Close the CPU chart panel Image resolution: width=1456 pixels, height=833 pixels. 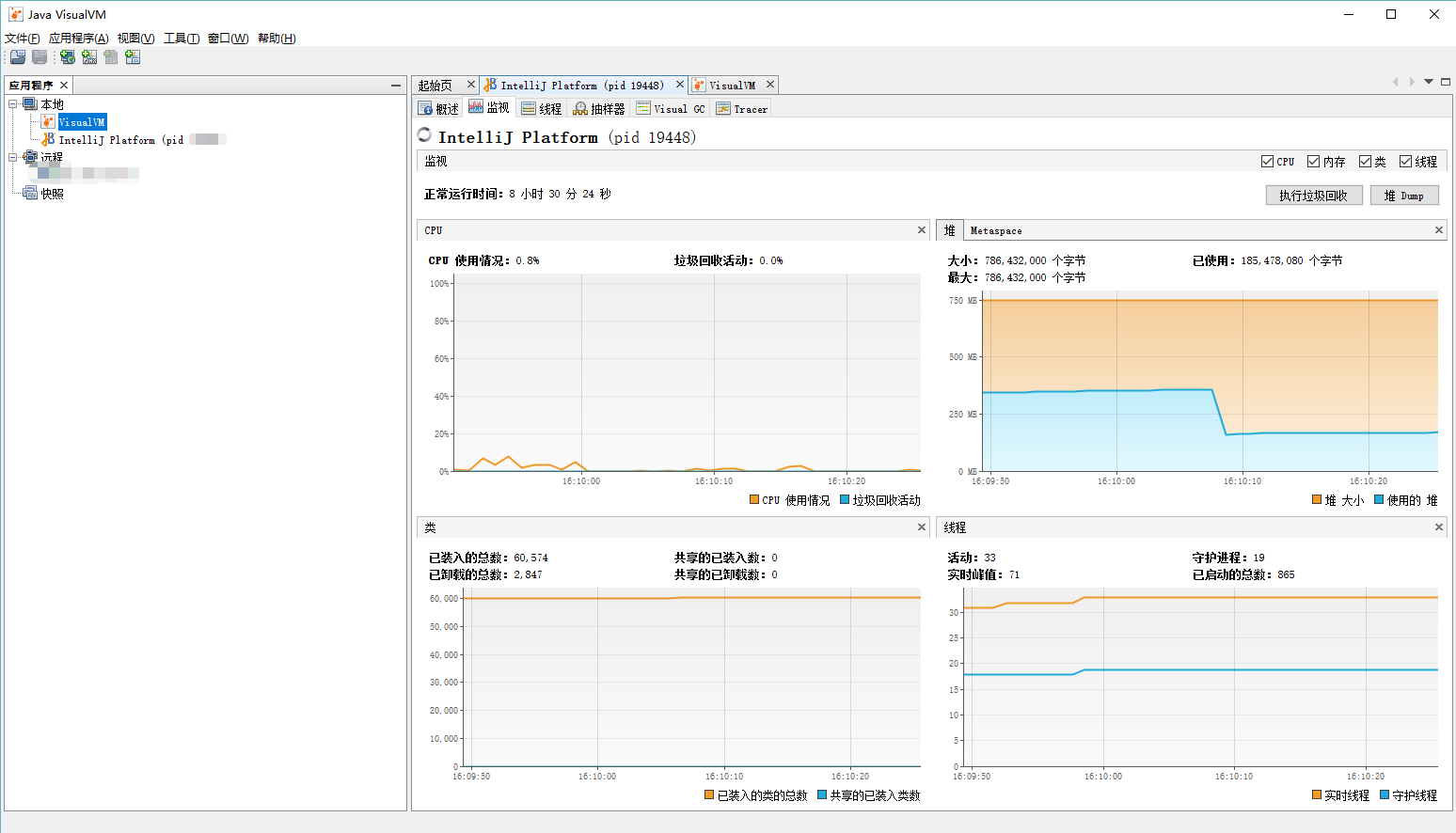[x=922, y=230]
